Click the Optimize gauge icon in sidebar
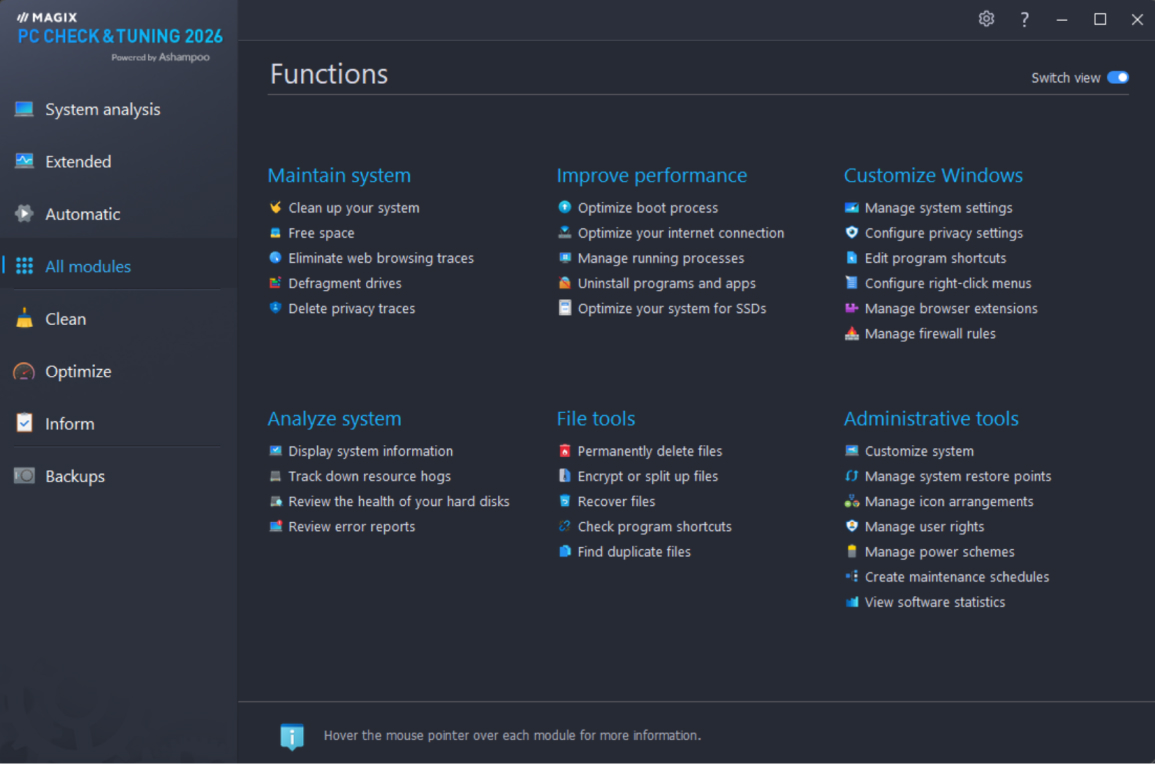1155x764 pixels. [24, 372]
